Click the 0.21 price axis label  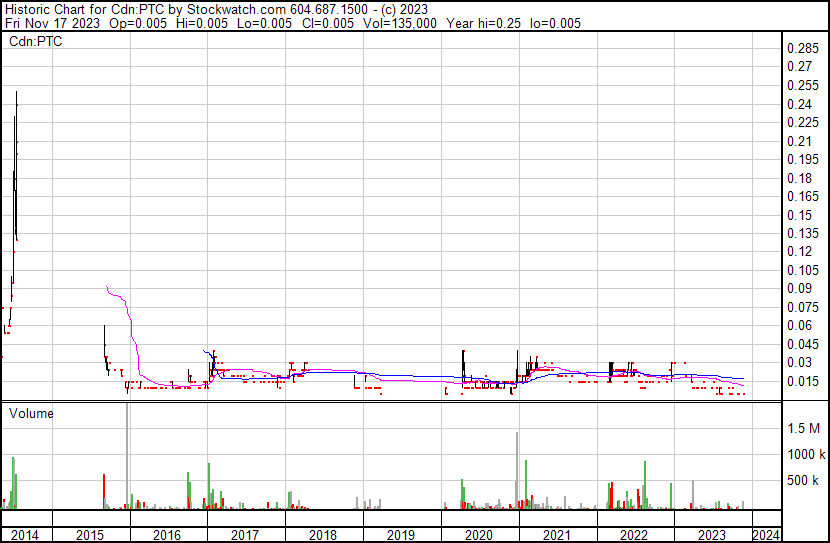click(x=799, y=141)
